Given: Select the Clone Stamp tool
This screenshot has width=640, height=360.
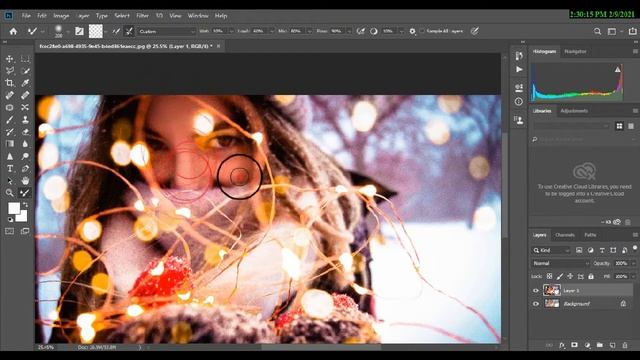Looking at the screenshot, I should point(25,120).
